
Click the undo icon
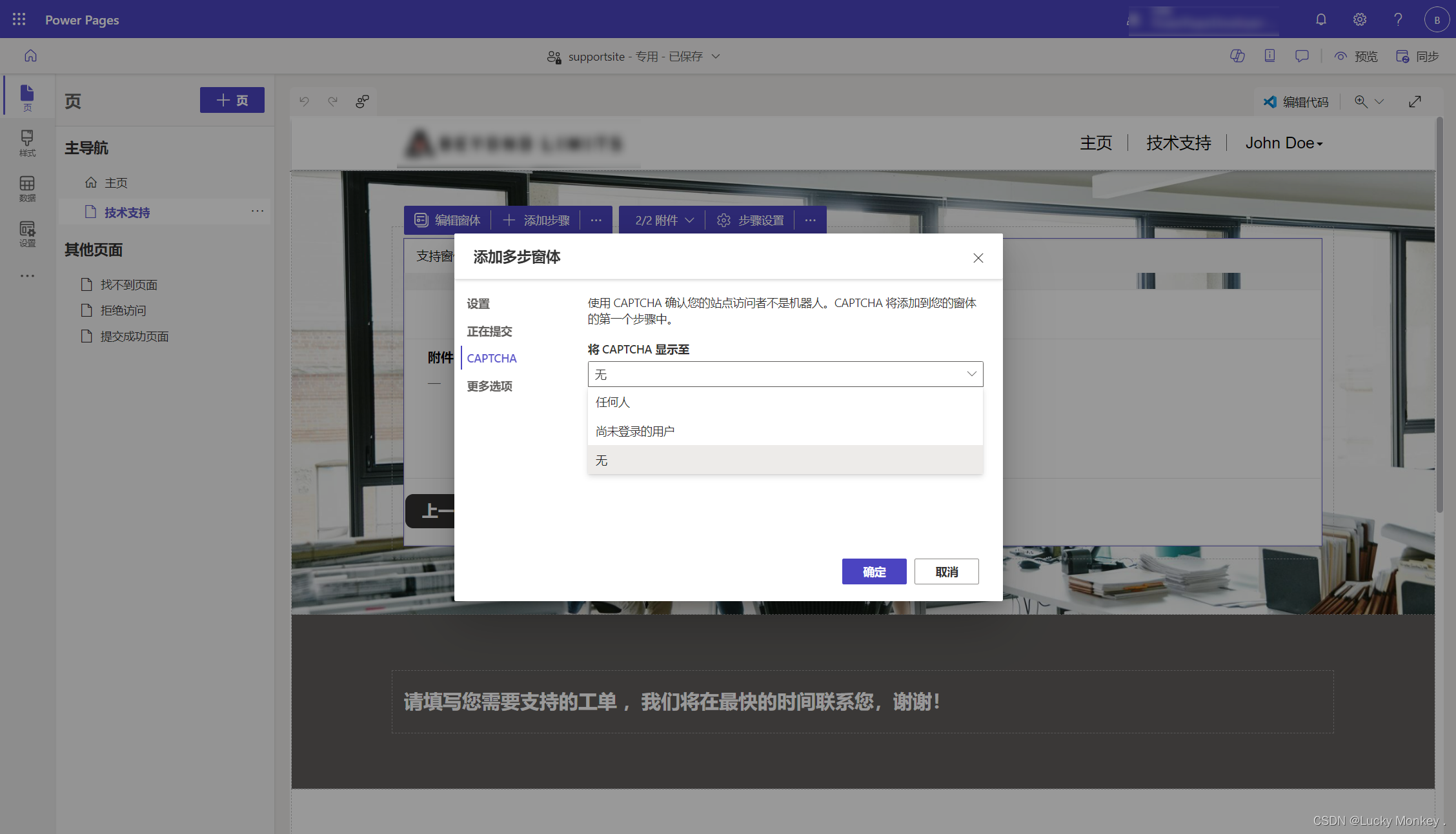coord(304,101)
